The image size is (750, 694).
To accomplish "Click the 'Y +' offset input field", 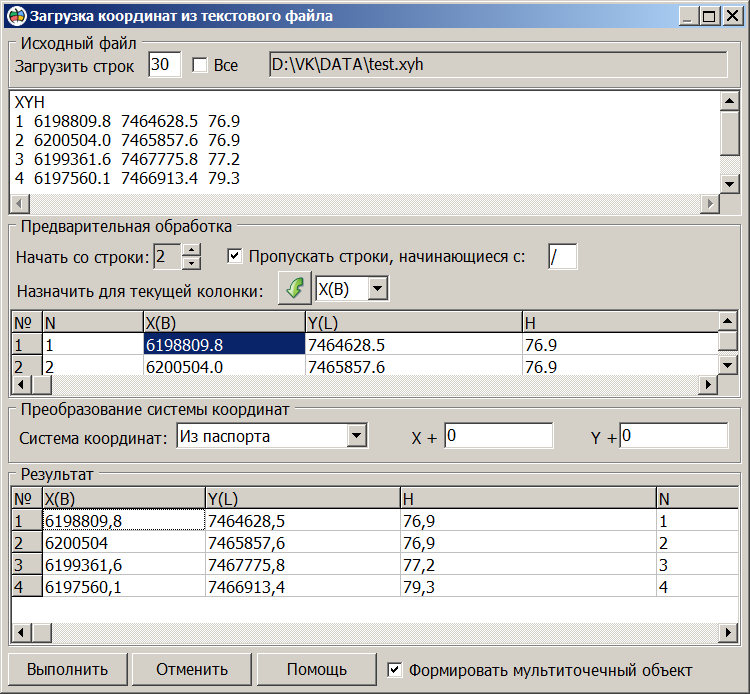I will 673,436.
